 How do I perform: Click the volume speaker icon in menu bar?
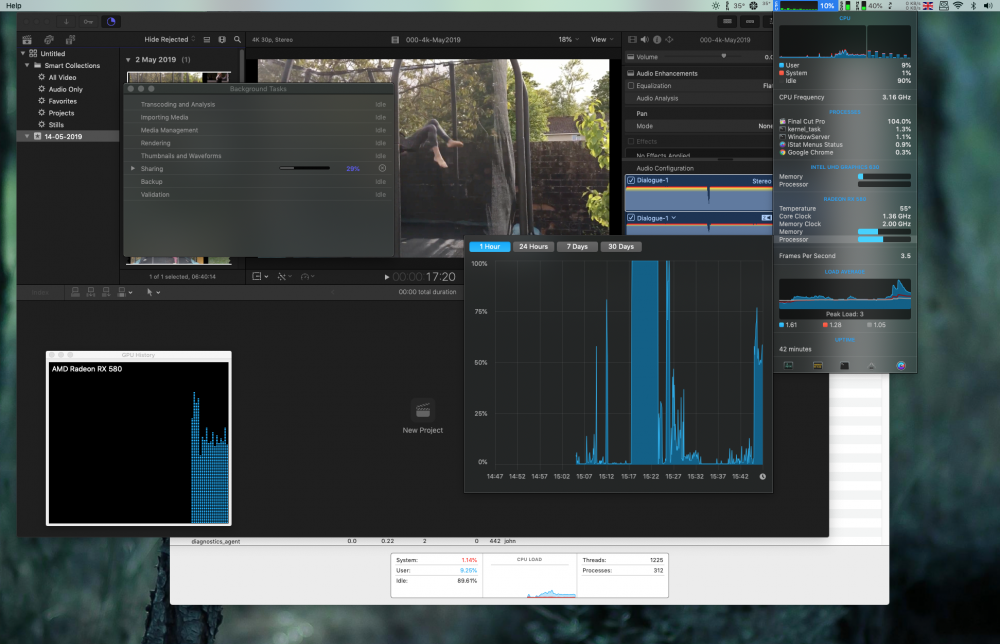click(x=988, y=5)
